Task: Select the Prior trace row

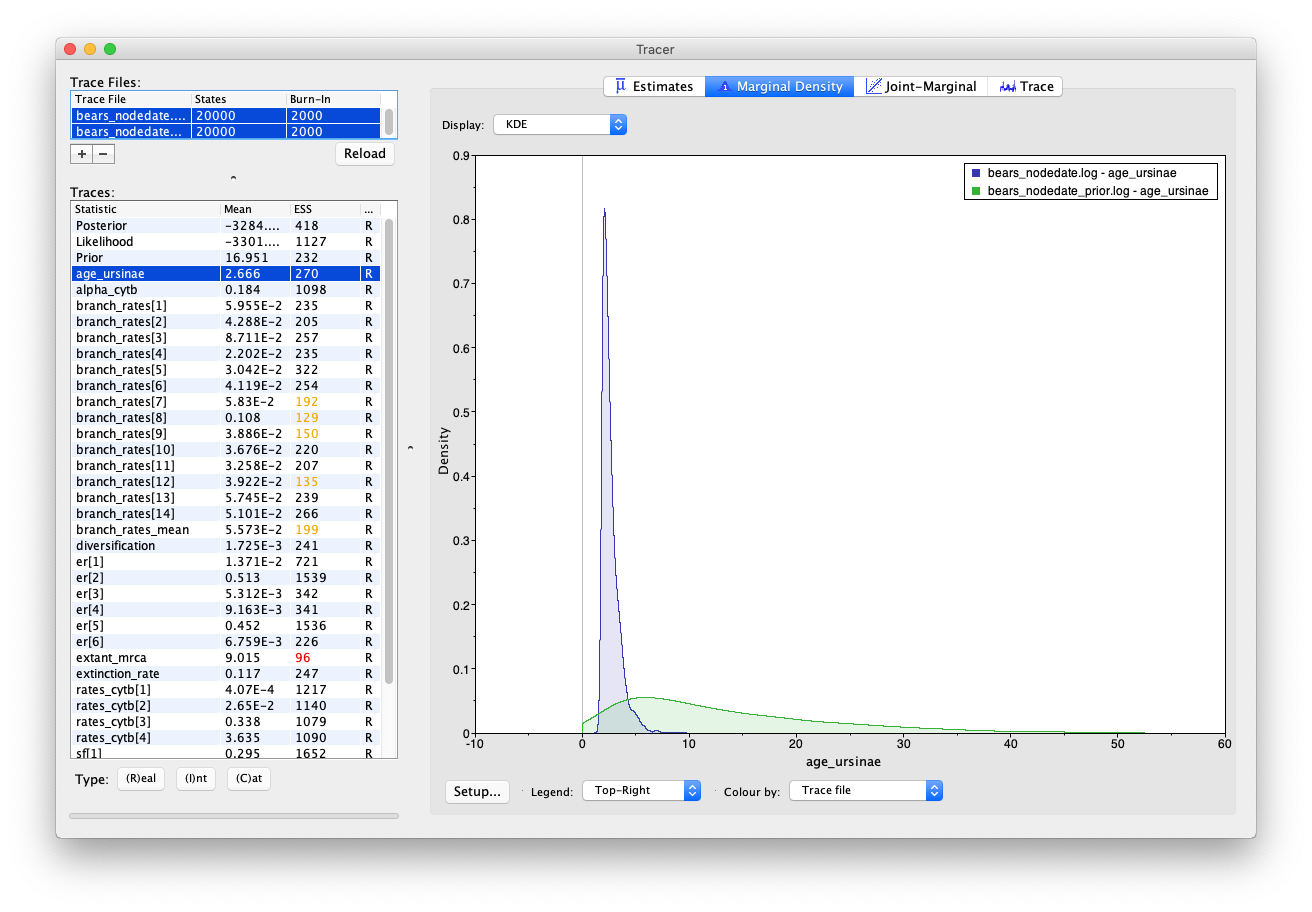Action: pos(226,257)
